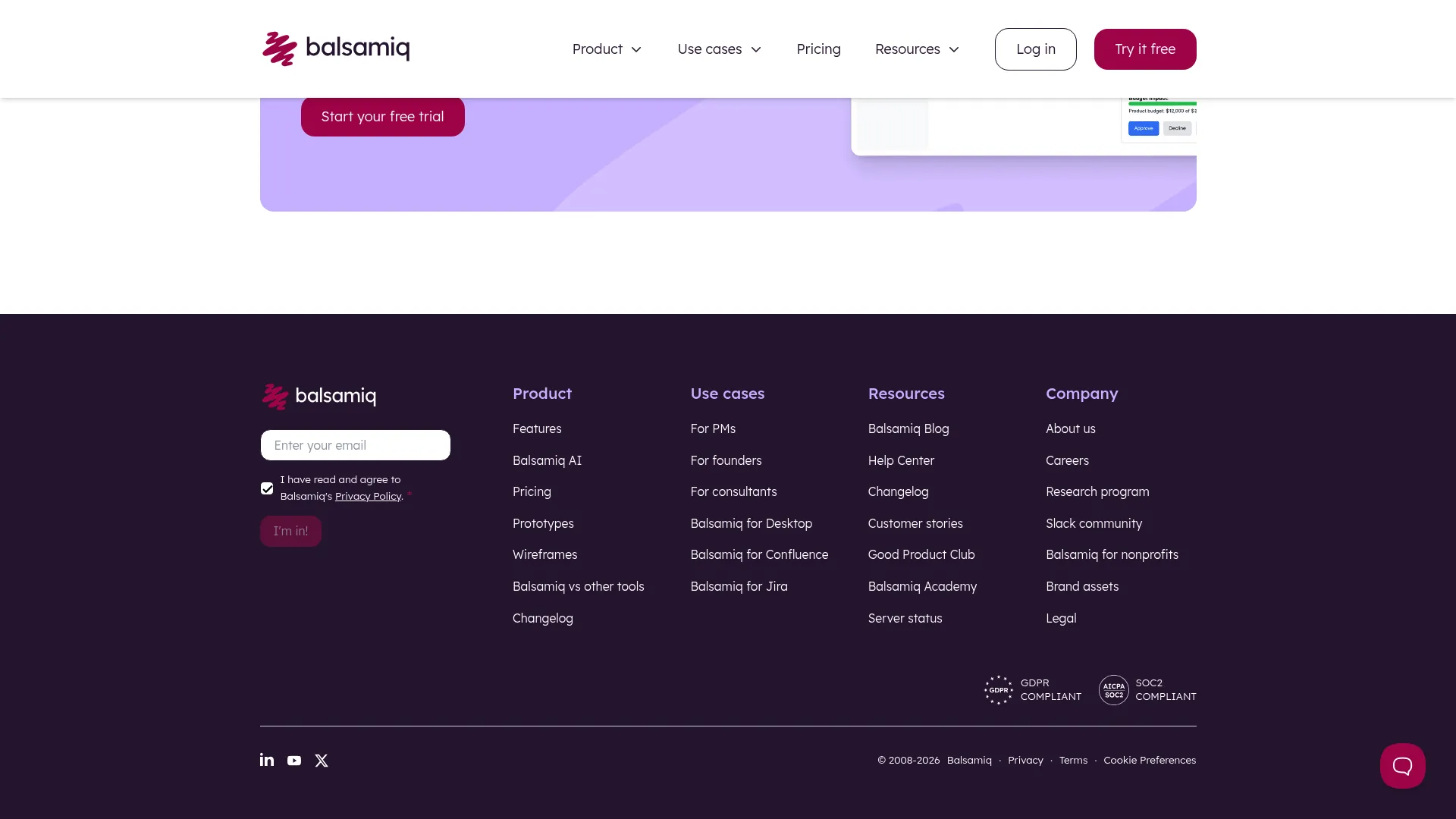Click the Log in button
This screenshot has width=1456, height=819.
tap(1035, 49)
